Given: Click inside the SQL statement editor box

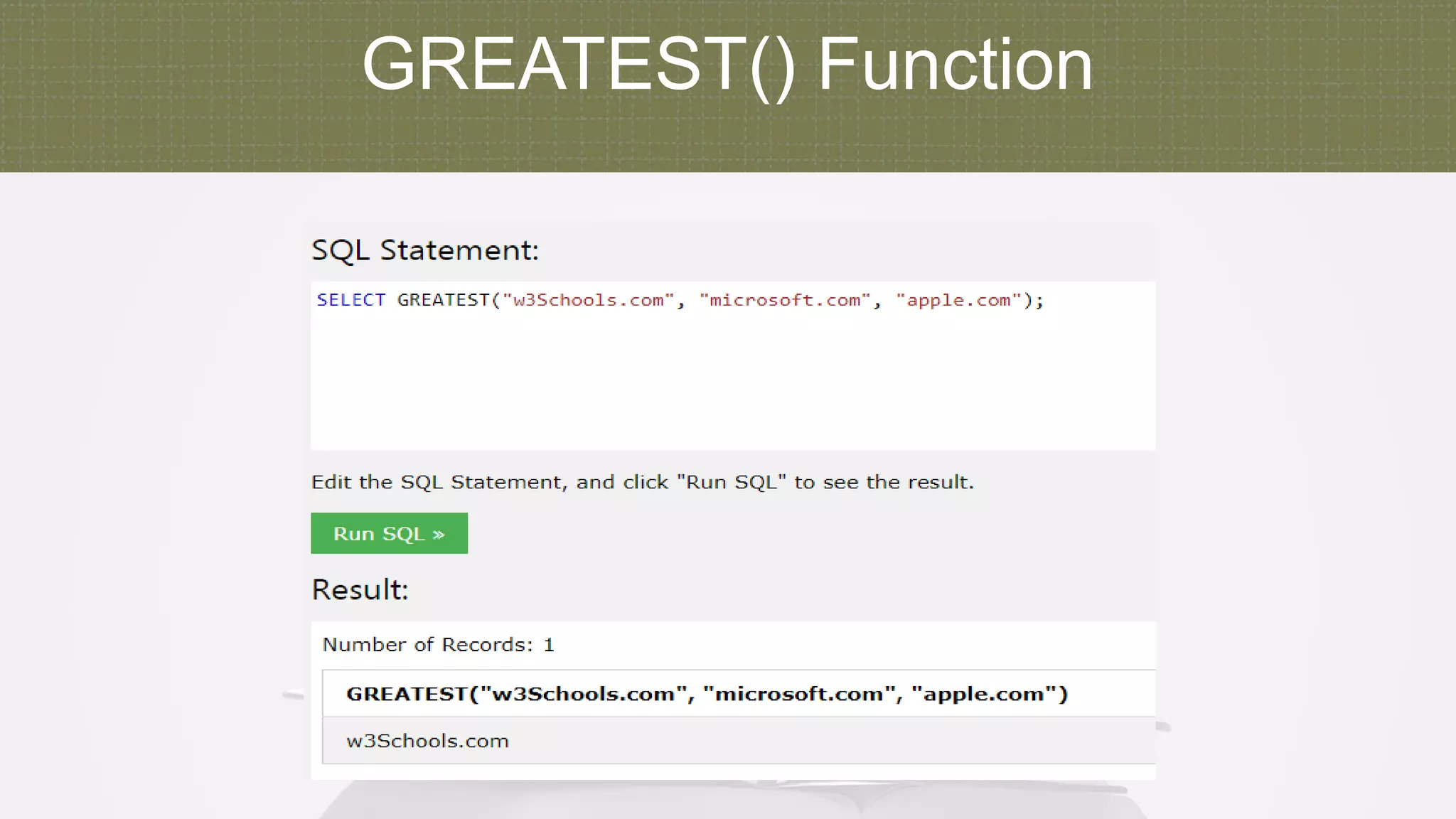Looking at the screenshot, I should point(733,365).
